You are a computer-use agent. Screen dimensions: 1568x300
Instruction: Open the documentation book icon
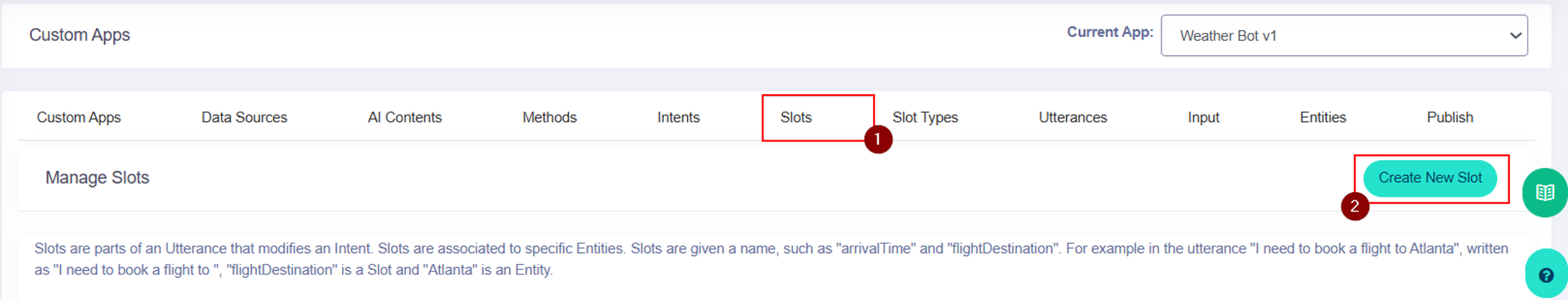click(1544, 193)
